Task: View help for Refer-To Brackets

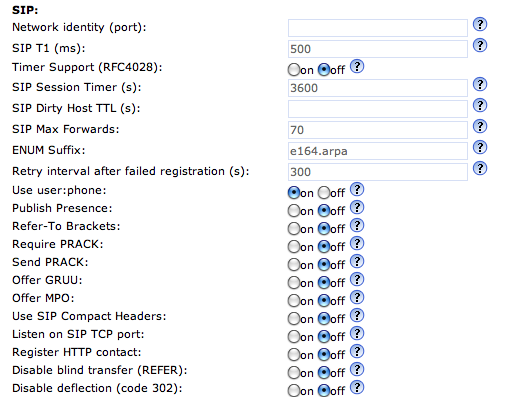Action: pos(357,225)
